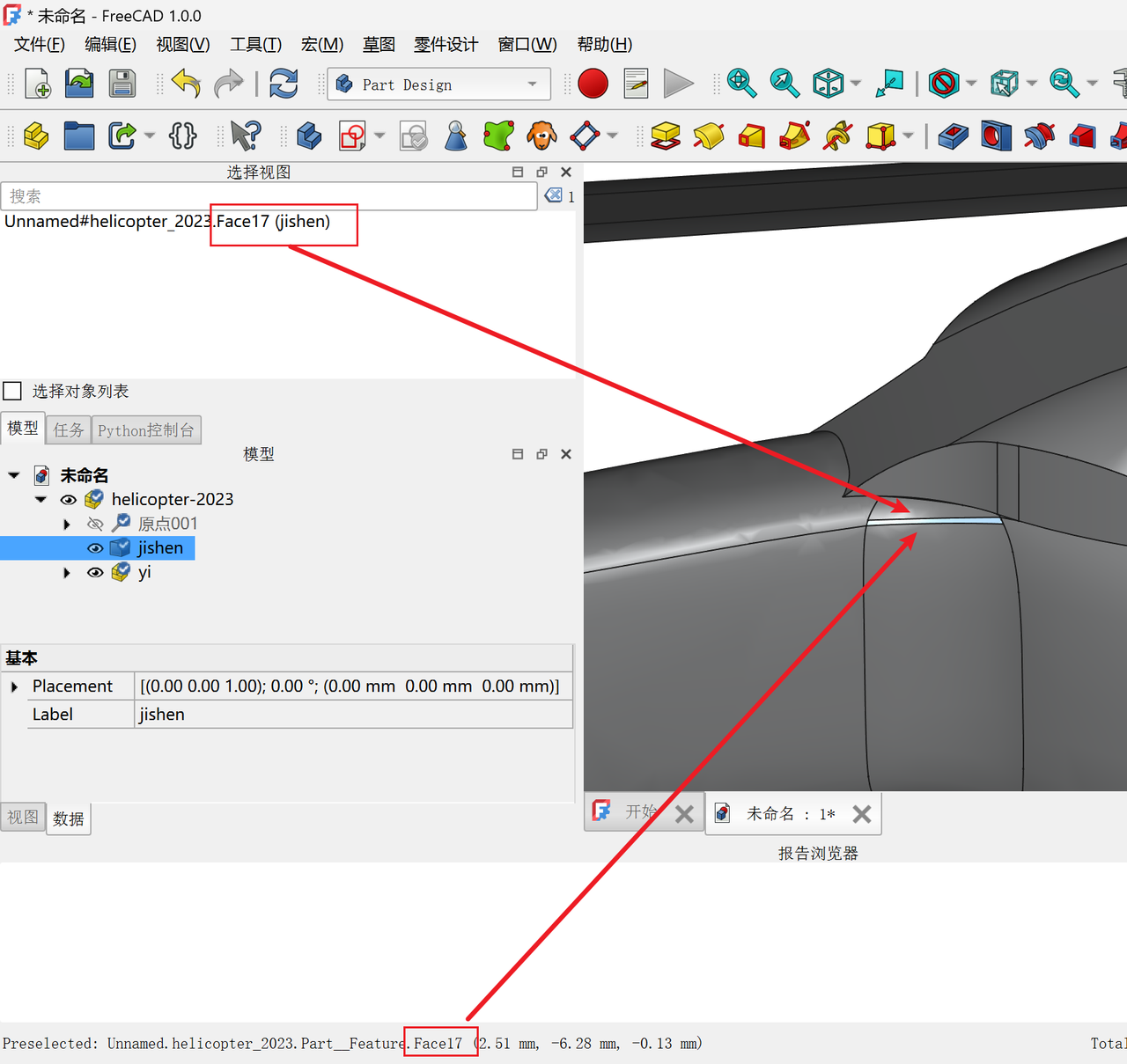Click the Create Sketch icon

tap(352, 136)
